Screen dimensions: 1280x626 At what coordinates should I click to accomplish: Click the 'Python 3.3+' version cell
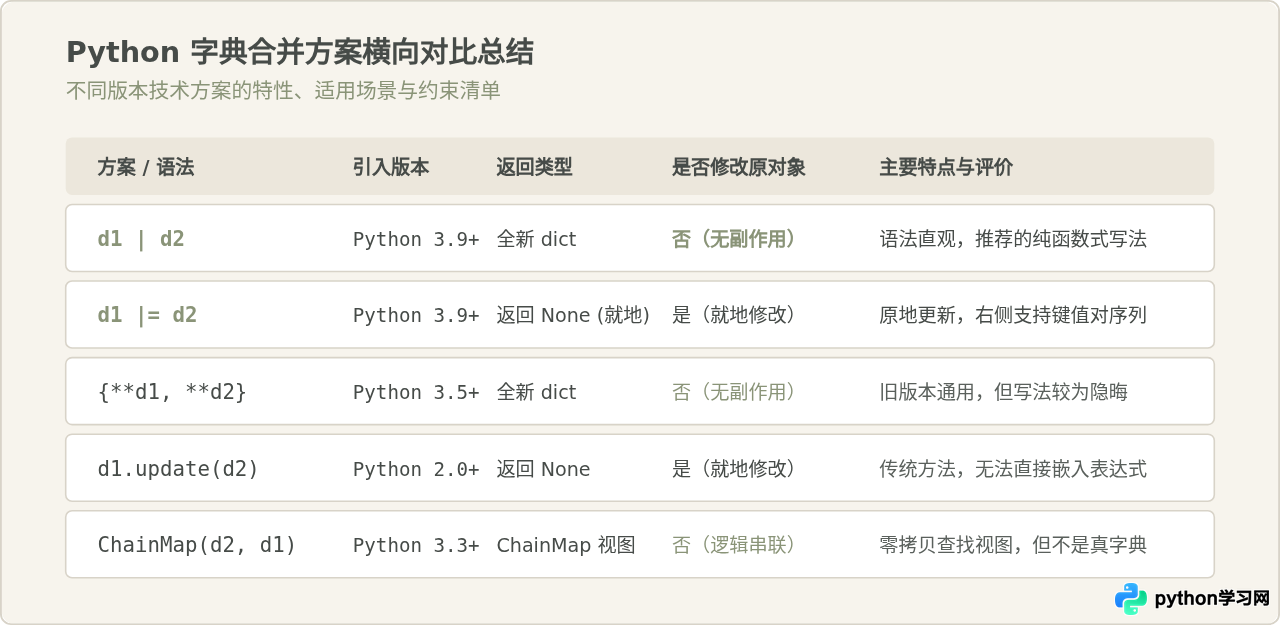click(416, 545)
